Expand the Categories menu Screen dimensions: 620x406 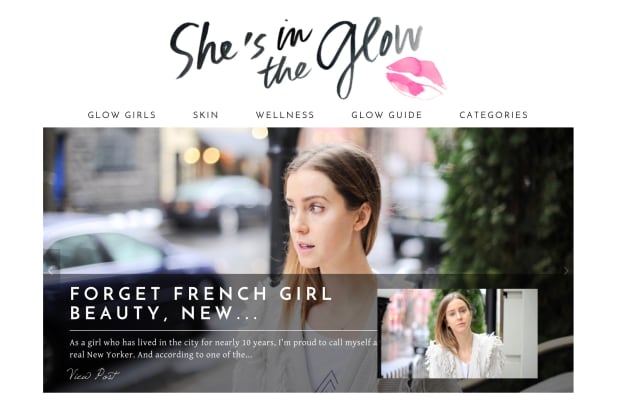493,115
